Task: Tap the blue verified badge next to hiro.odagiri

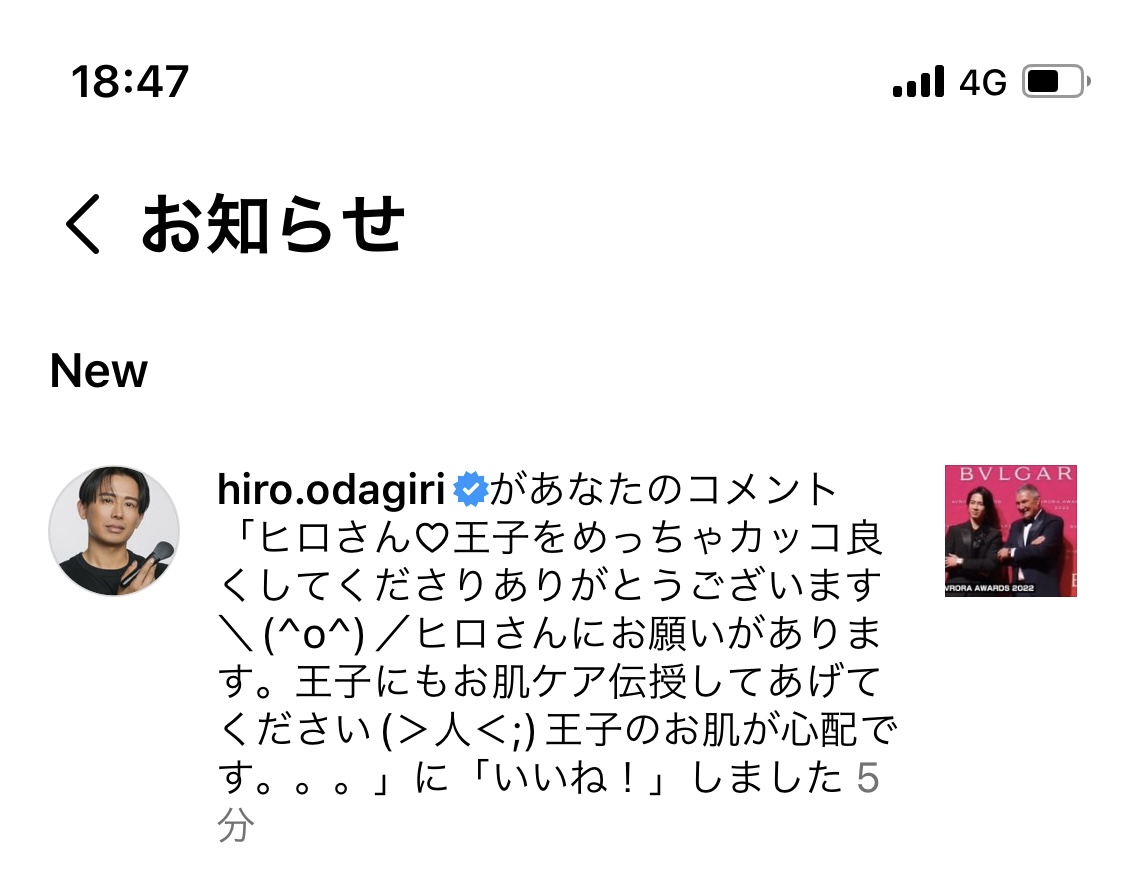Action: pos(470,489)
